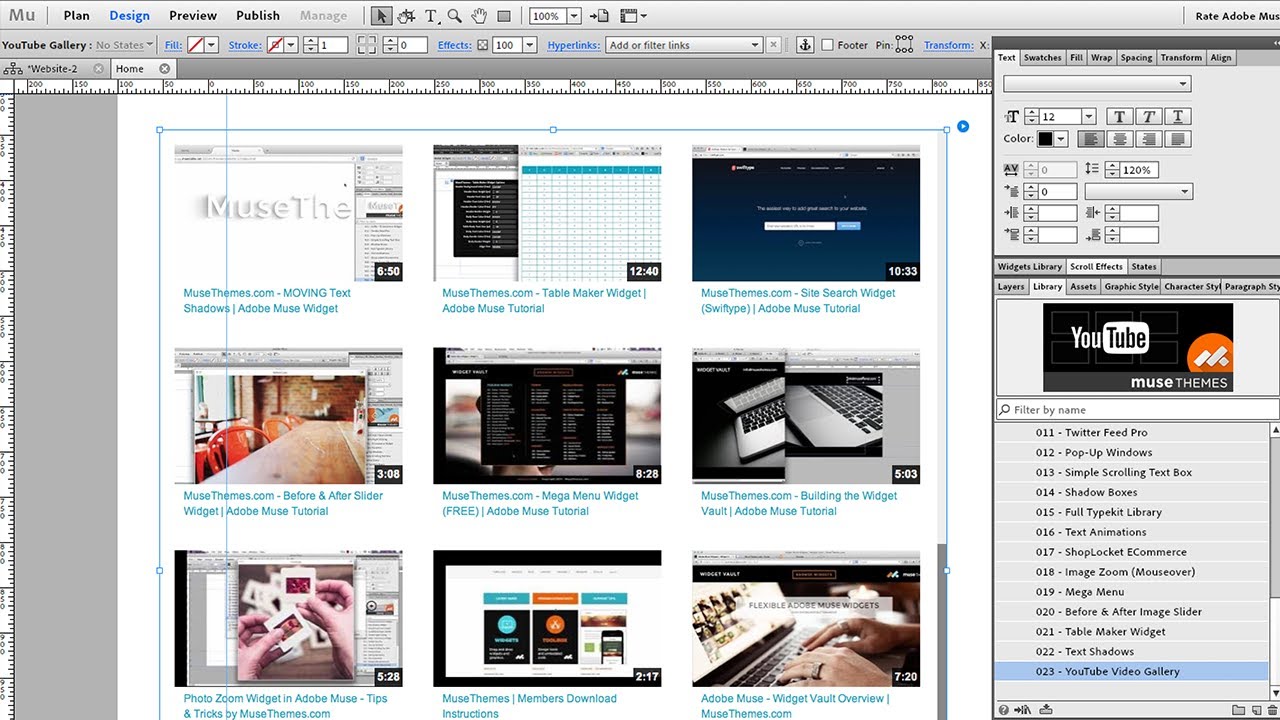Open MOVING Text Shadows video link

pyautogui.click(x=267, y=301)
